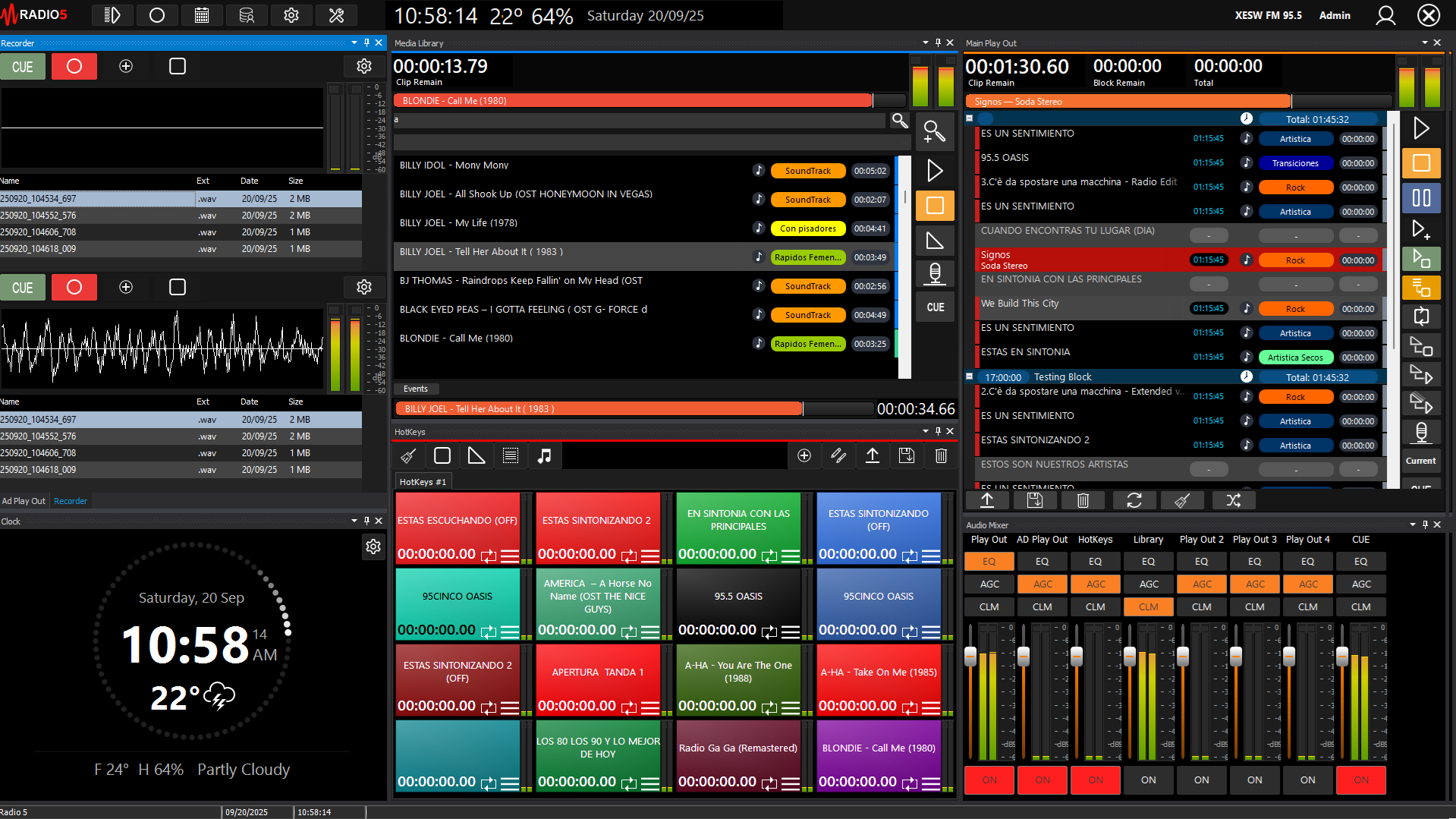Adjust the Play Out 2 volume fader
The width and height of the screenshot is (1456, 819).
point(1182,657)
